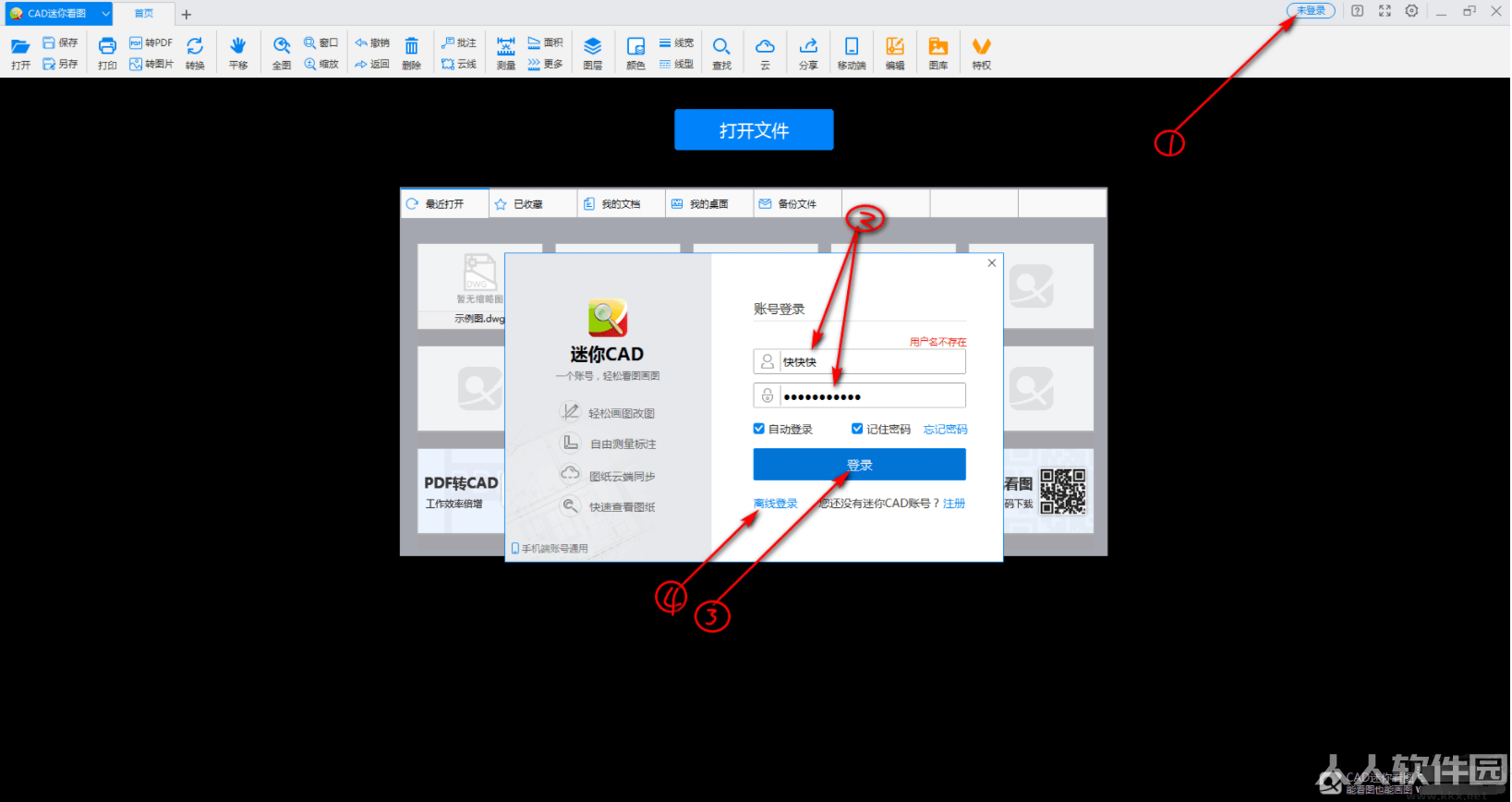Click the blue 登录 login button
The image size is (1512, 802).
[x=859, y=465]
